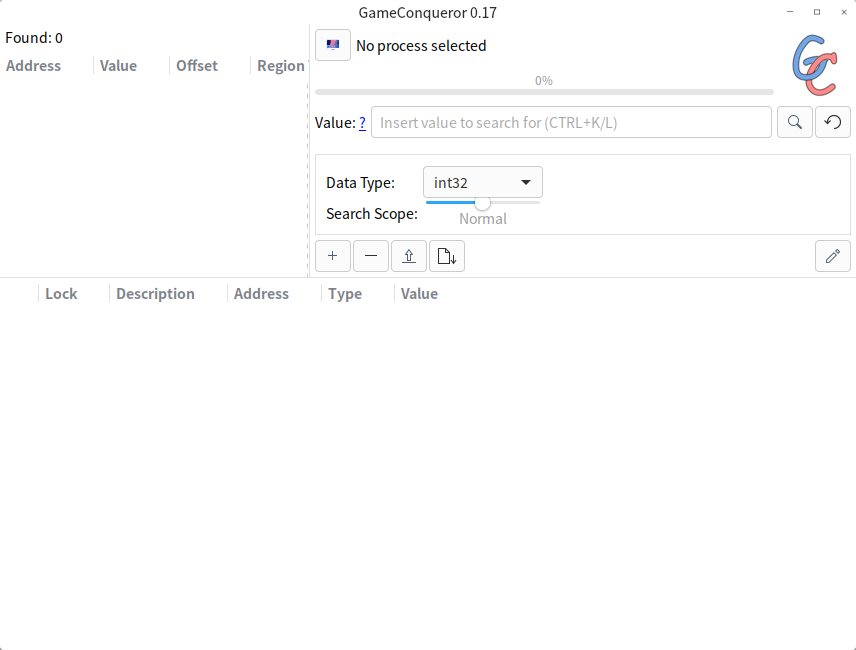This screenshot has height=650, width=856.
Task: Open the memory editor pencil button
Action: [x=833, y=256]
